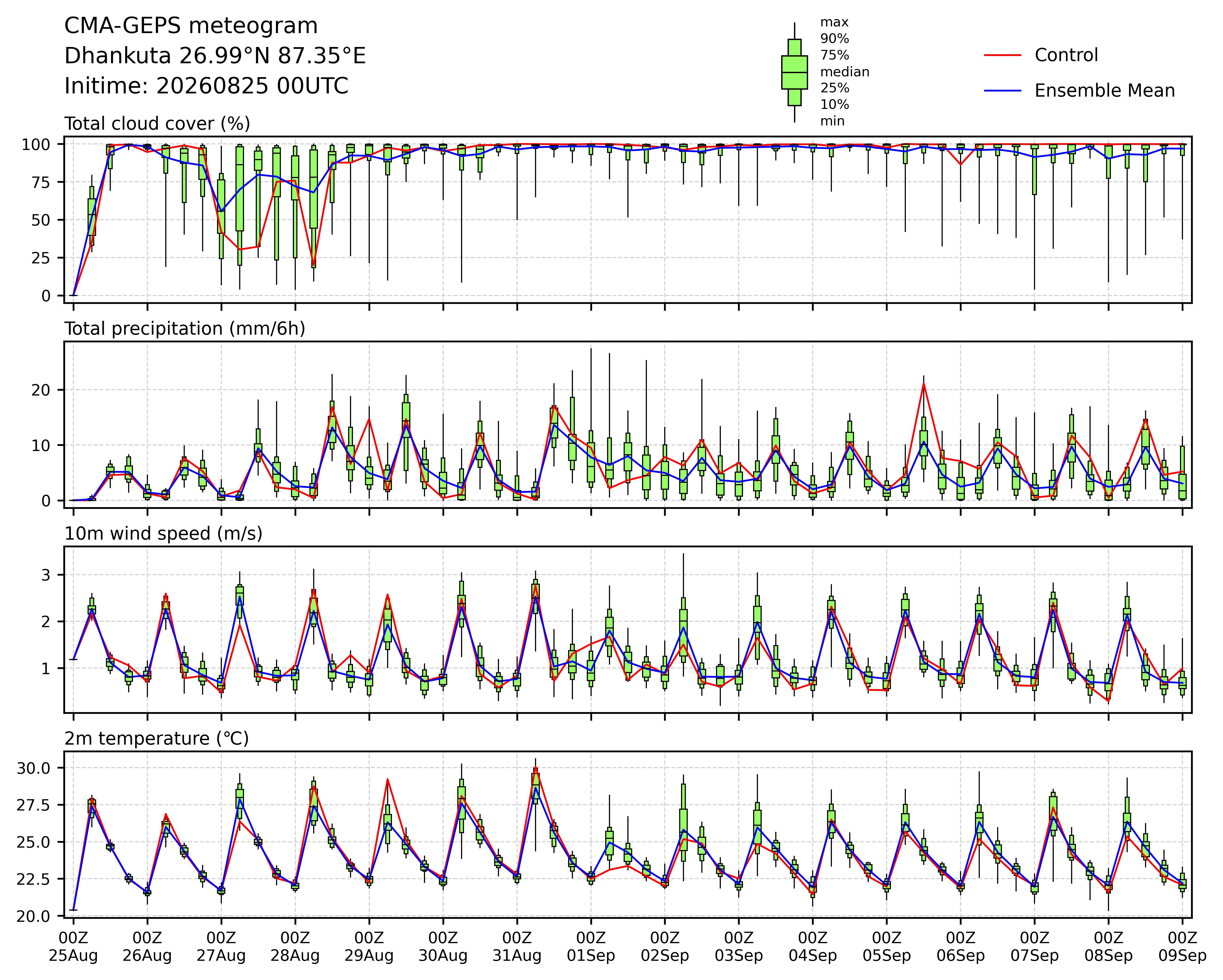Click the blue Ensemble Mean legend line

1002,91
